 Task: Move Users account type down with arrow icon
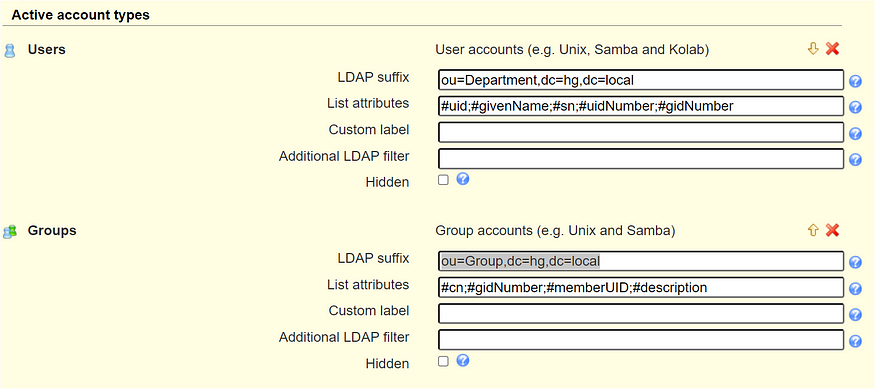[813, 49]
